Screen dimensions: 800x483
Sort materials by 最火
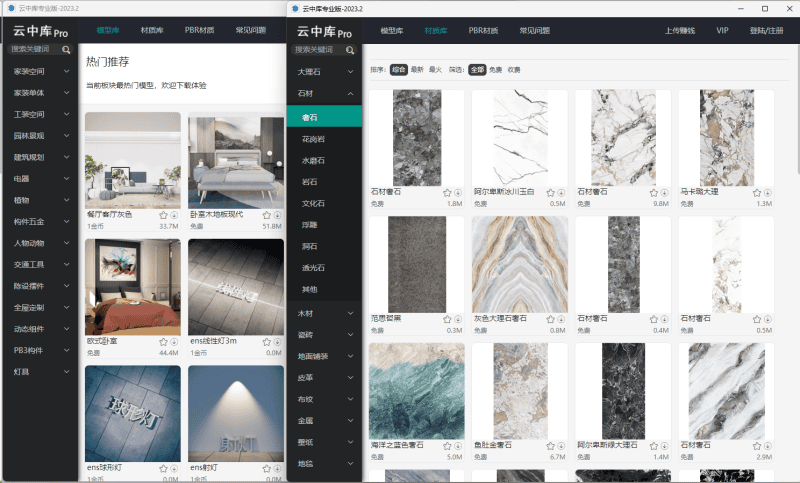pos(435,69)
